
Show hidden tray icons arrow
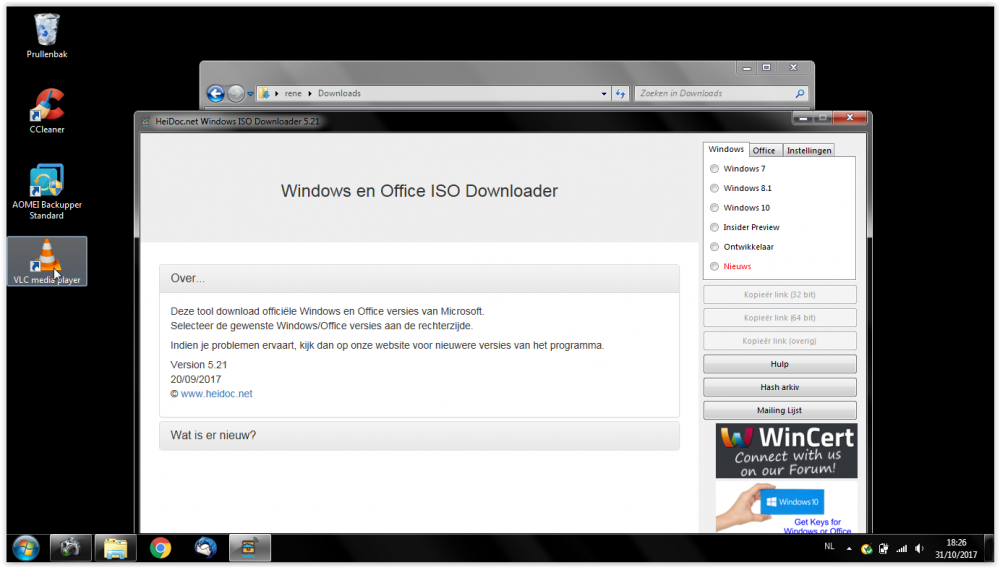[x=849, y=548]
